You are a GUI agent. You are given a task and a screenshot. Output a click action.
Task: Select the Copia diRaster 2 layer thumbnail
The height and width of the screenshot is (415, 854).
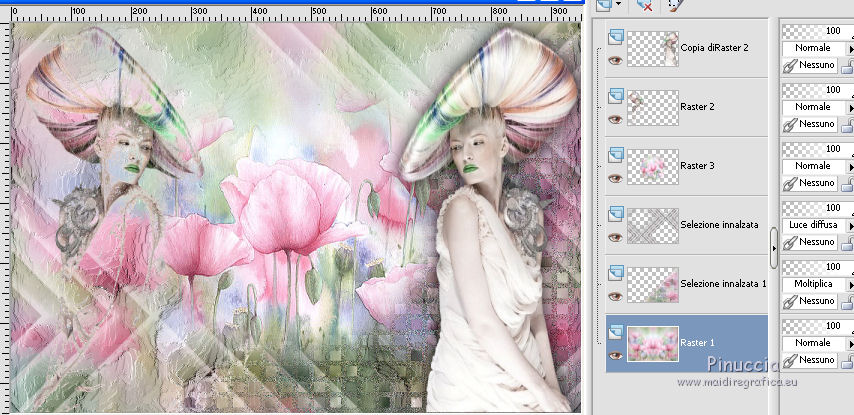653,48
